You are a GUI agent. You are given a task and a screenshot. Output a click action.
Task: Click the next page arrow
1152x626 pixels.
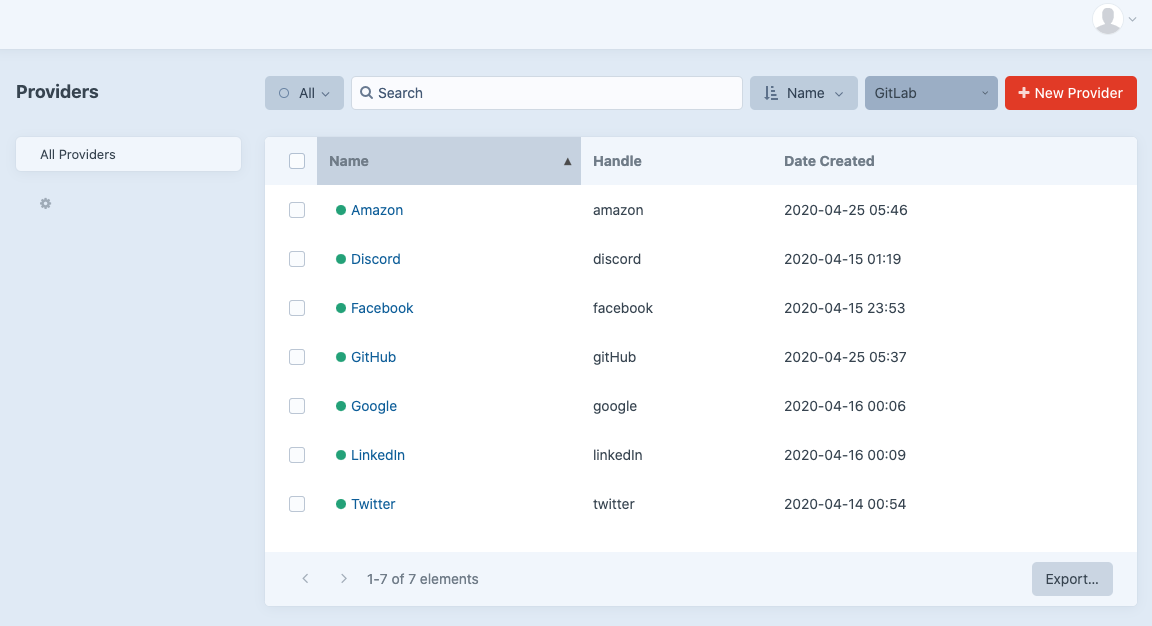click(x=343, y=579)
